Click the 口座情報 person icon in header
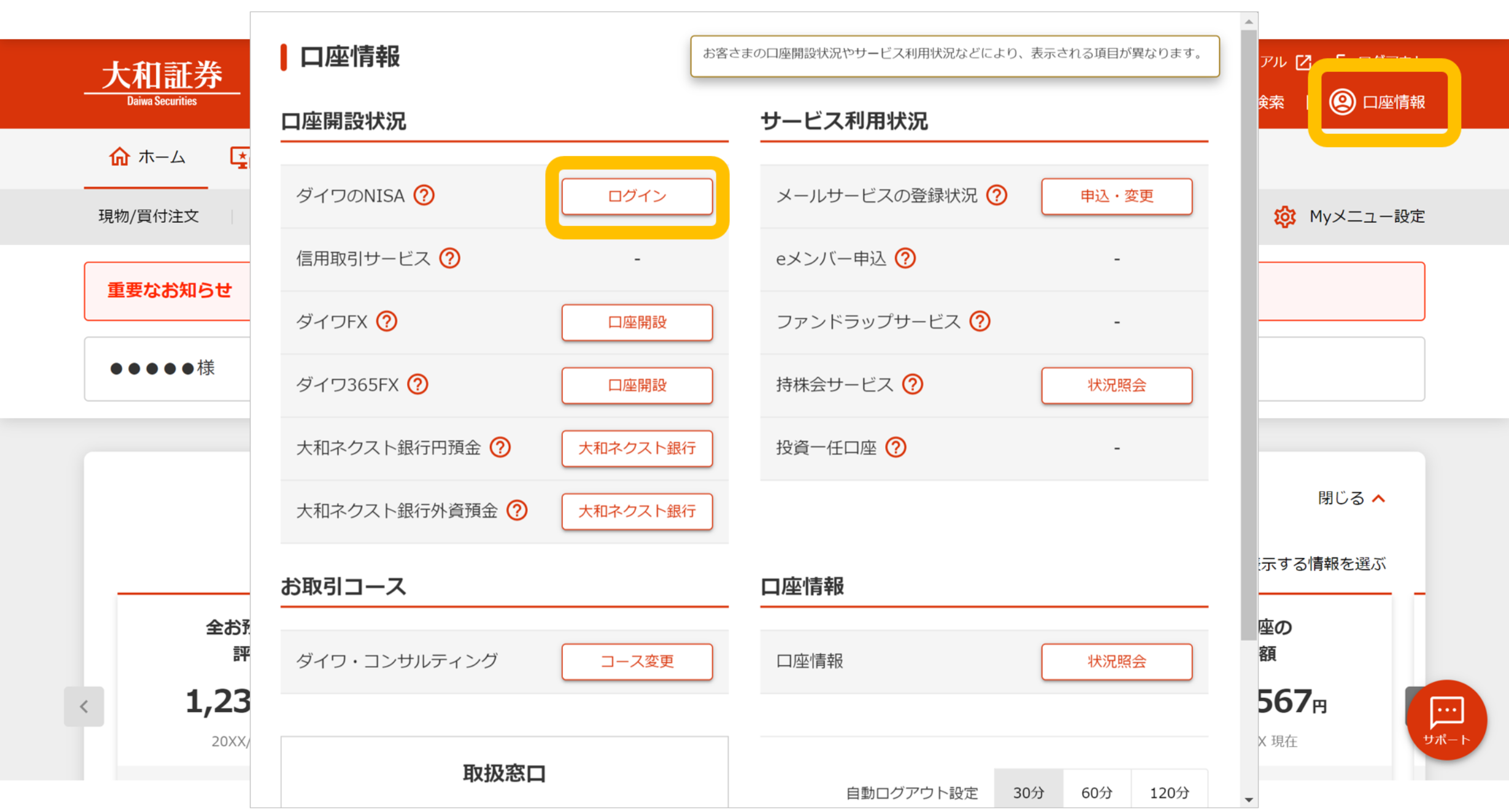 click(x=1342, y=102)
